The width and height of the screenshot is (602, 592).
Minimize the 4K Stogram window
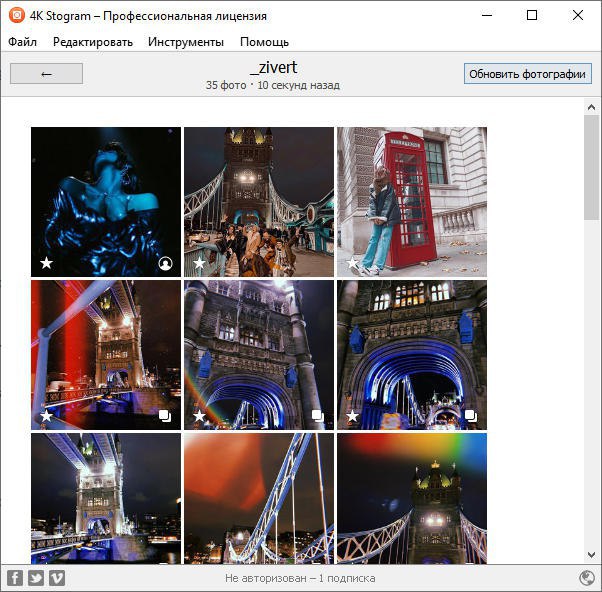[487, 15]
